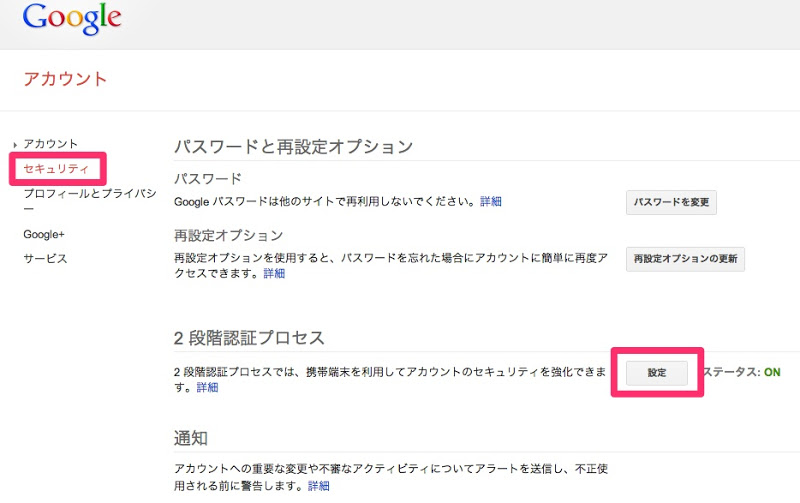Click the red アカウント page title
800x503 pixels.
(x=65, y=79)
